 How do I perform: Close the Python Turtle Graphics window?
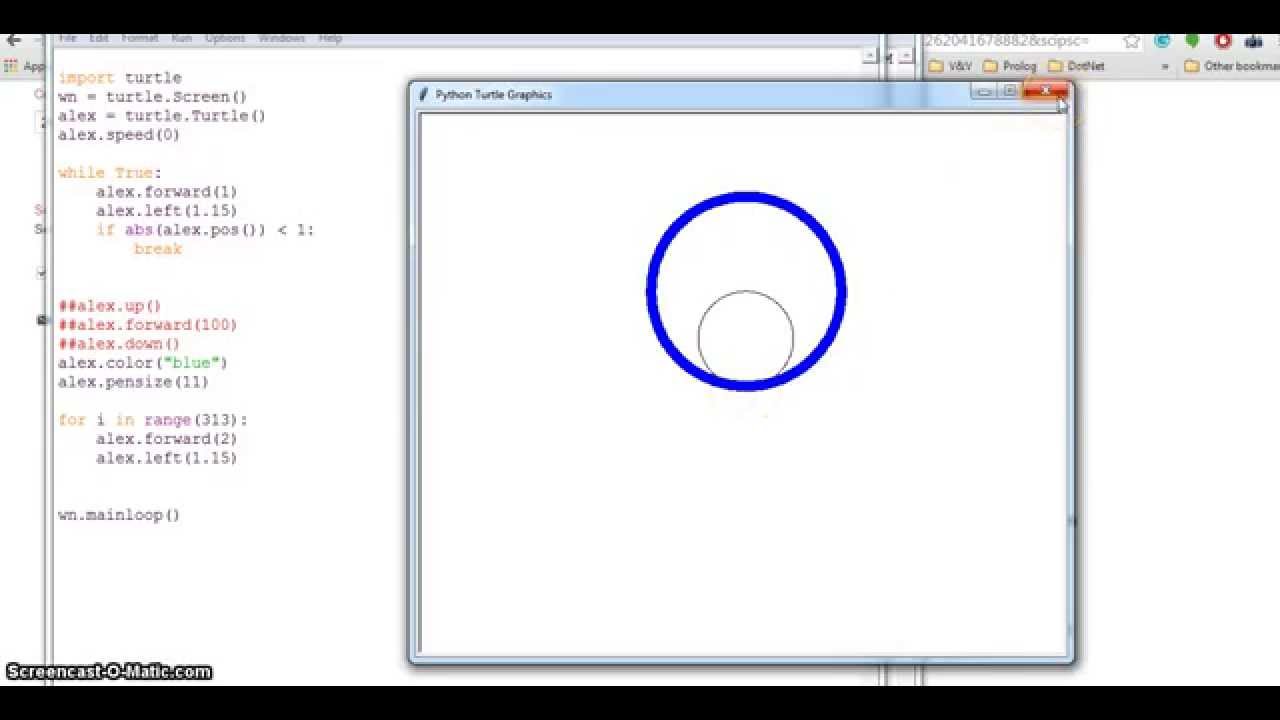point(1045,91)
